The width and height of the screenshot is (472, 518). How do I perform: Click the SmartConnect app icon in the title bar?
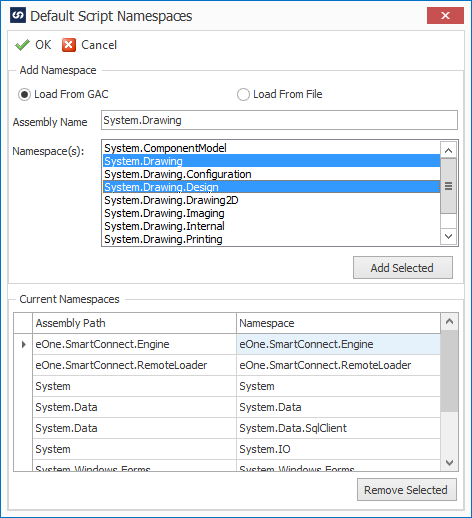coord(18,15)
